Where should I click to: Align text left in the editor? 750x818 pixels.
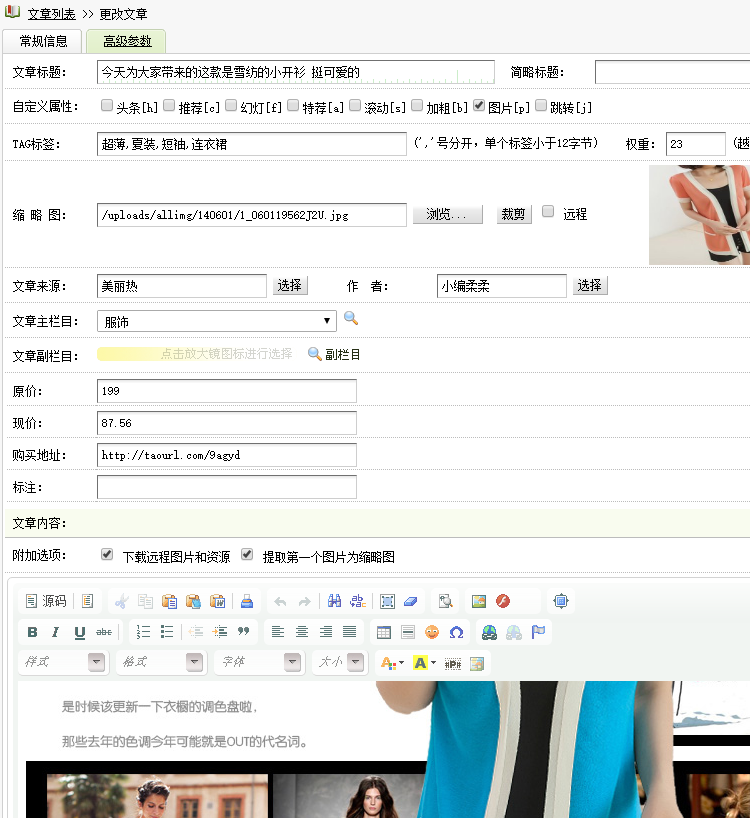[278, 632]
